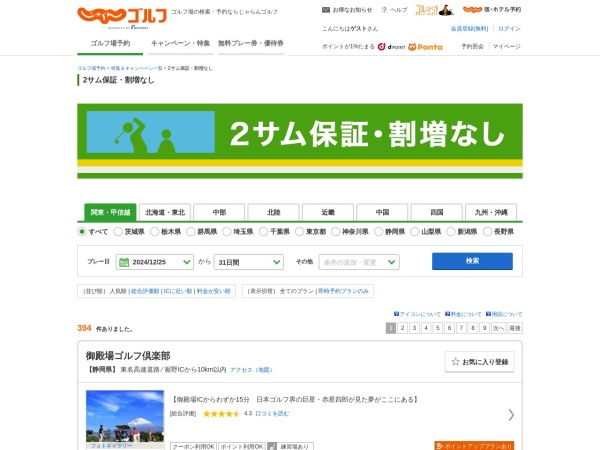Open the 御殿場ゴルフ倶楽部 photo gallery thumbnail

125,419
